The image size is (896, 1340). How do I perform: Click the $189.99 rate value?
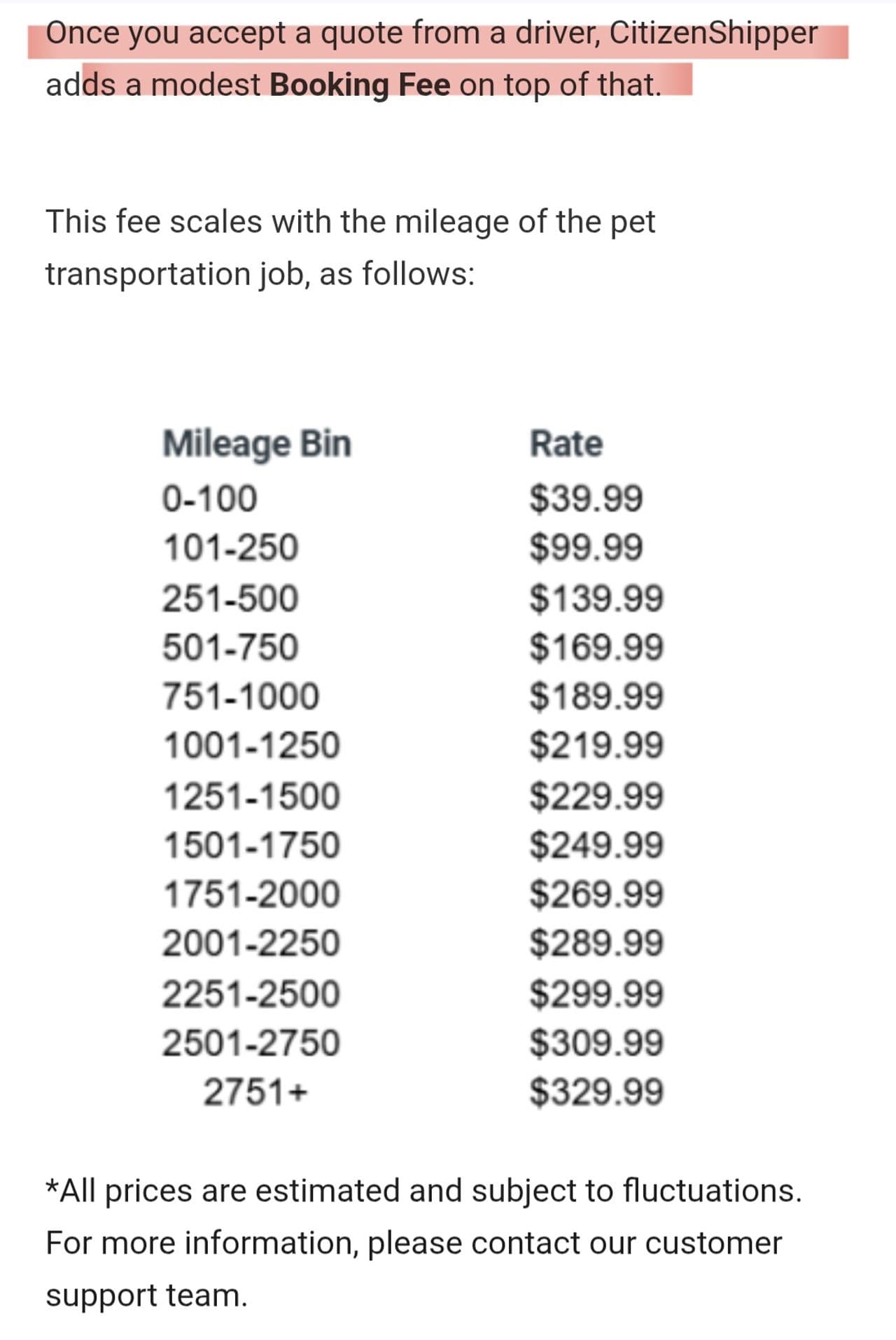596,697
